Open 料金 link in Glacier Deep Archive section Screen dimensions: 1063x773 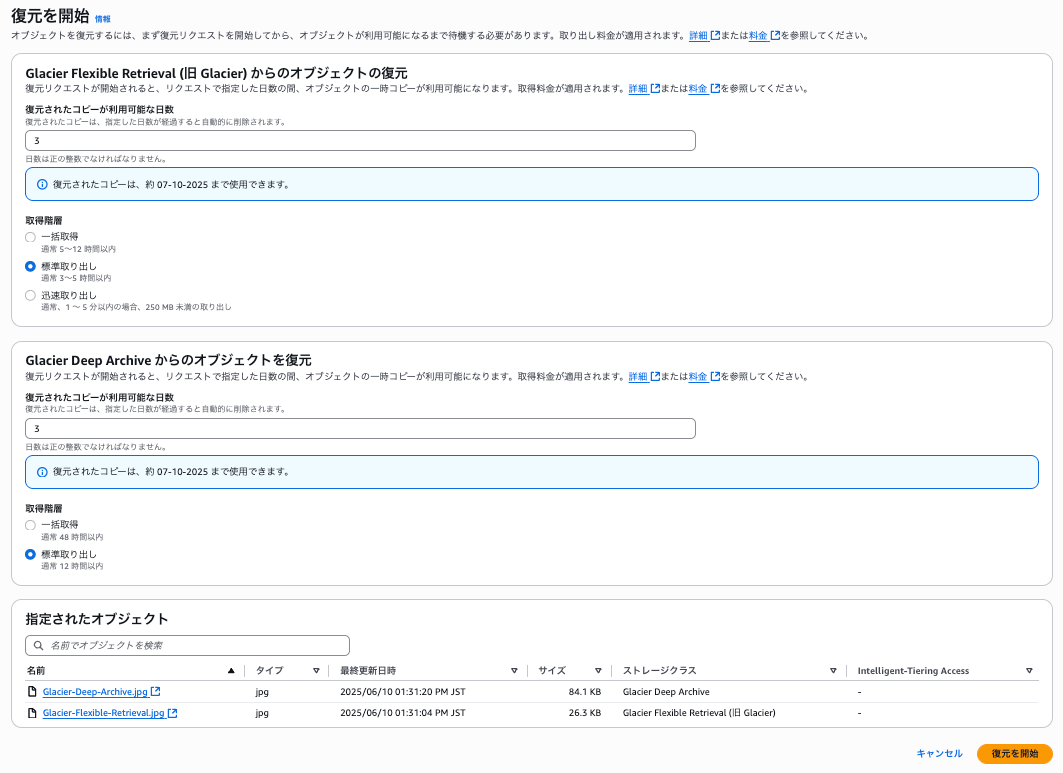point(698,376)
